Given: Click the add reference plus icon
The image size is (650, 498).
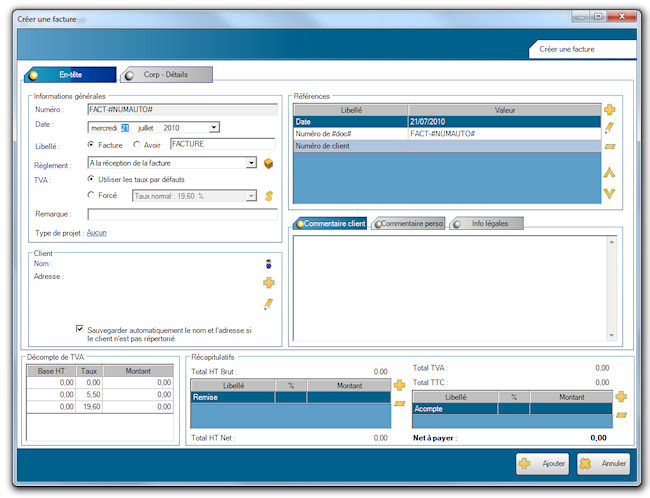Looking at the screenshot, I should [x=609, y=109].
